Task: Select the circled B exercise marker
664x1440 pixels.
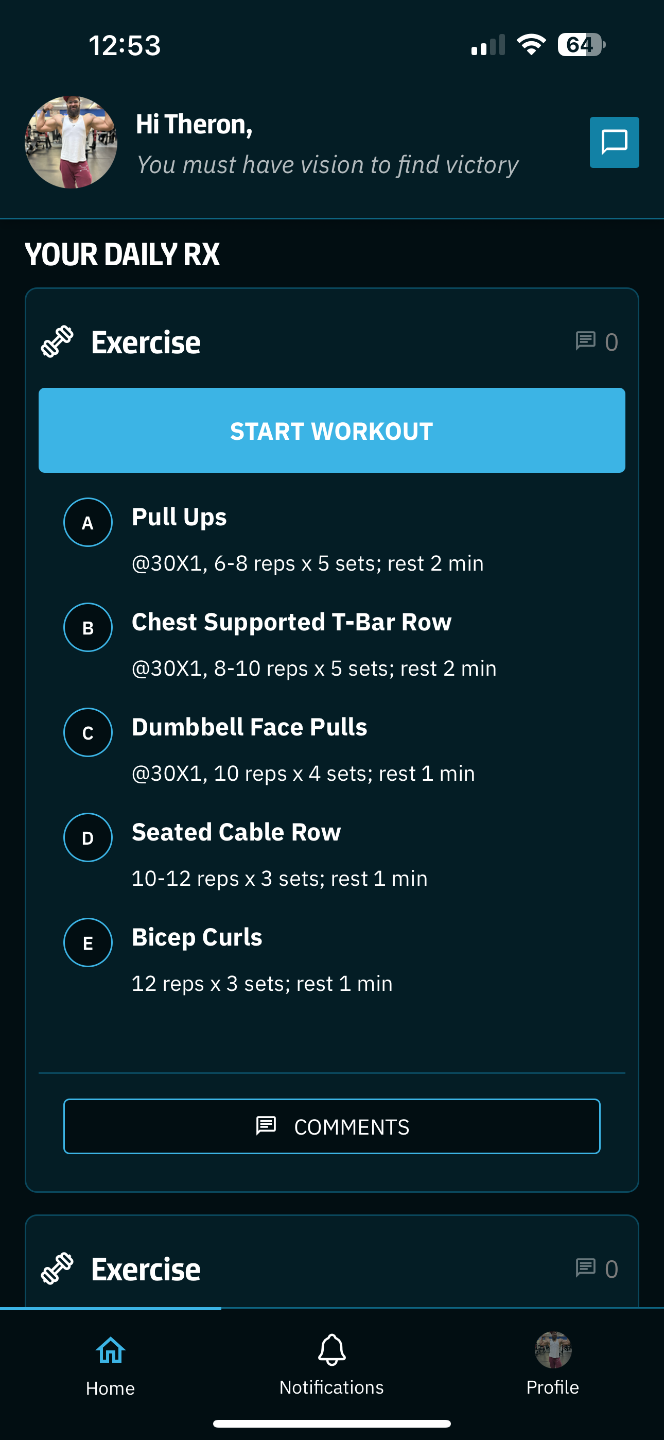Action: pyautogui.click(x=88, y=628)
